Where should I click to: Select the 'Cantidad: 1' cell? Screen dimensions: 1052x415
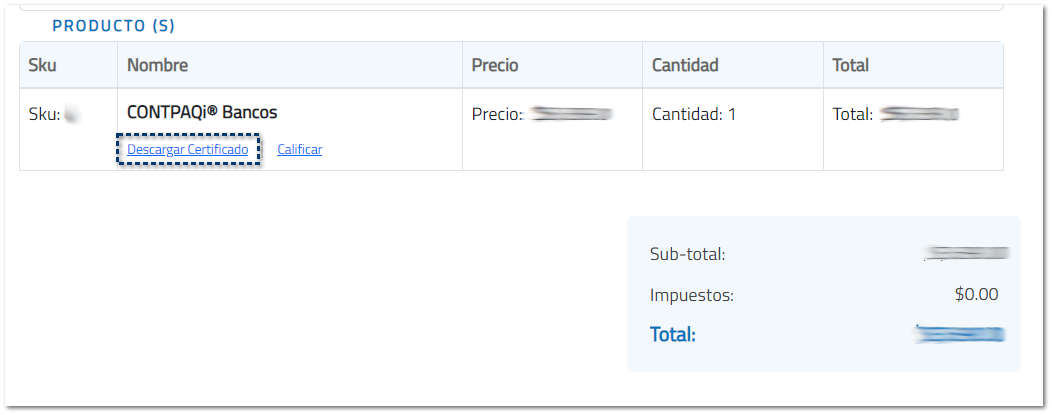click(694, 115)
